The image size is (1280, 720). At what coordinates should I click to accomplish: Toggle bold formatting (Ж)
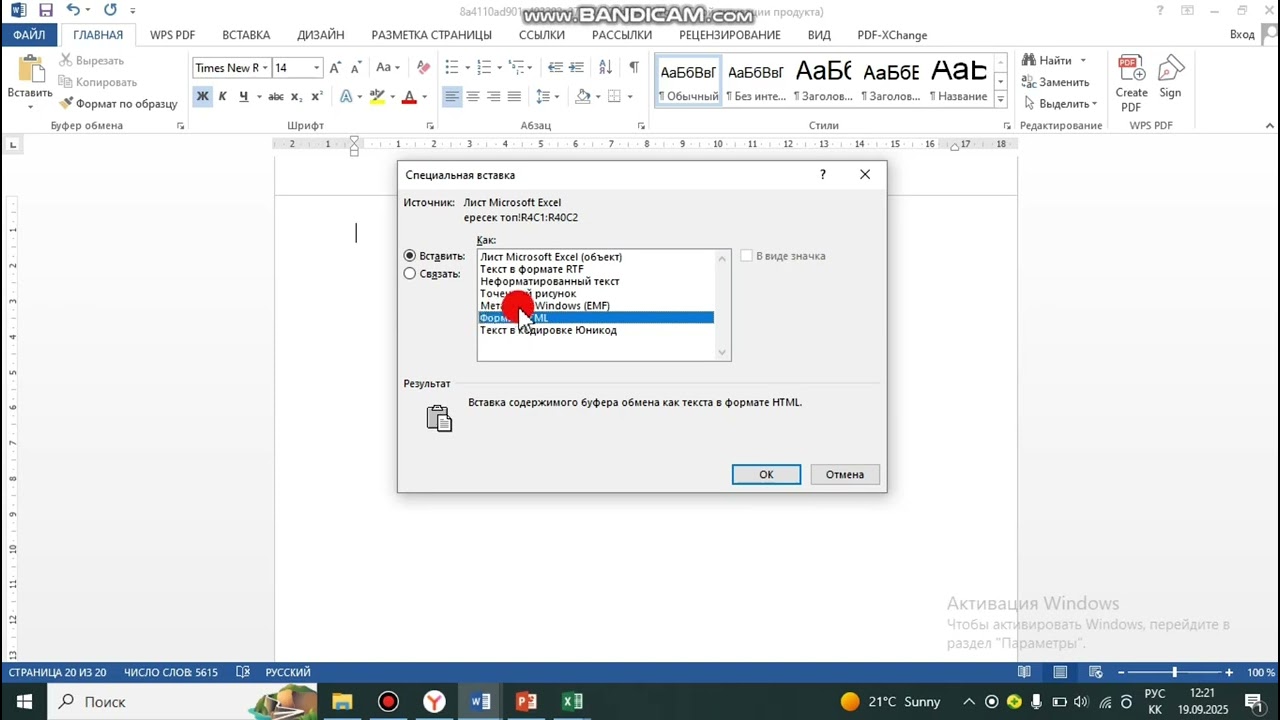(x=202, y=97)
